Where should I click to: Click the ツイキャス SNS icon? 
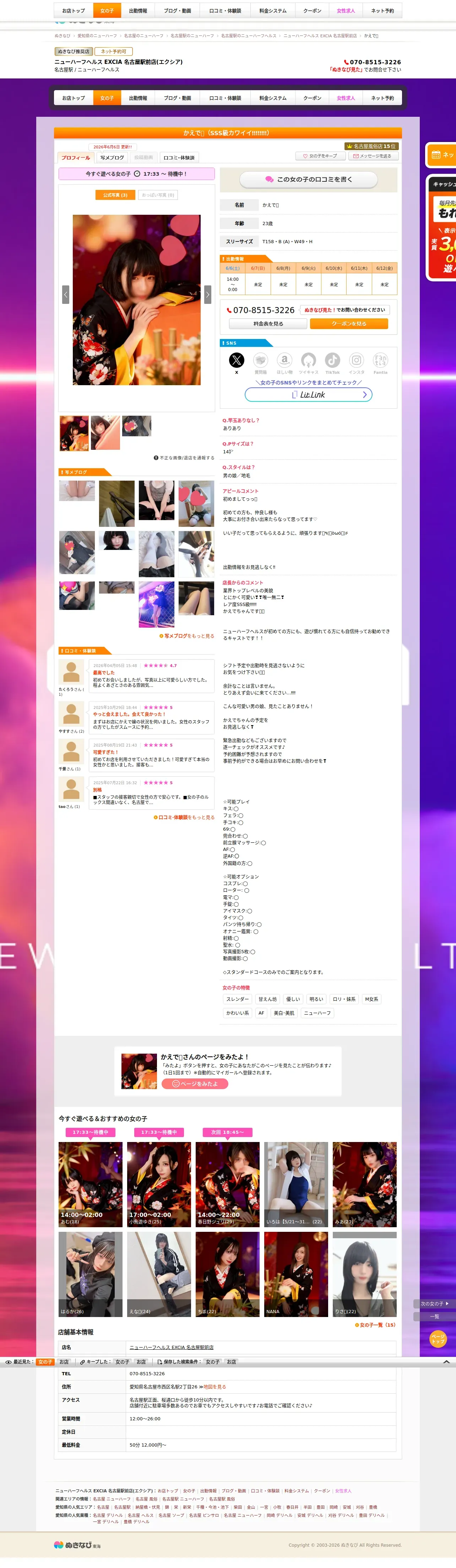click(309, 360)
